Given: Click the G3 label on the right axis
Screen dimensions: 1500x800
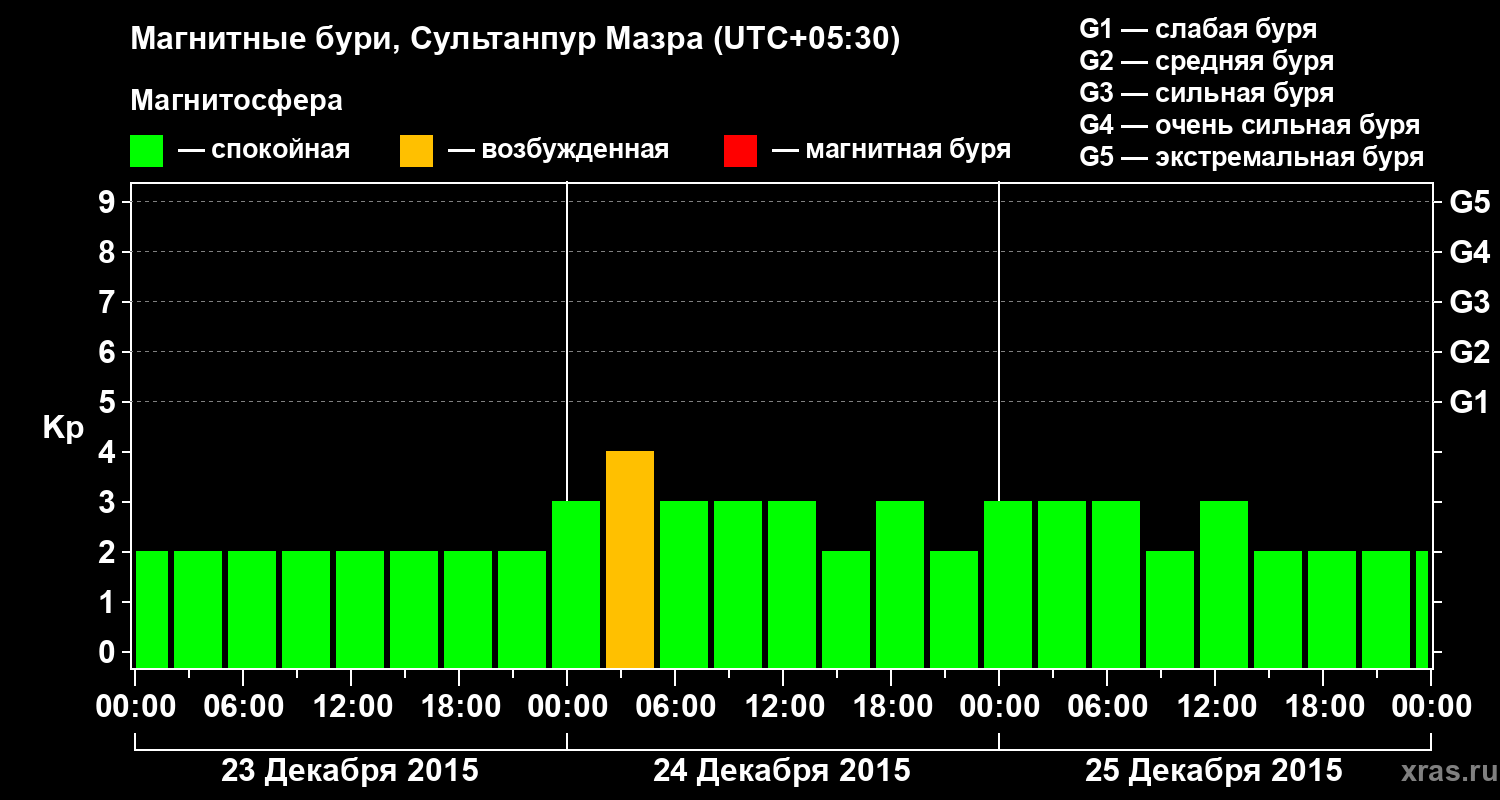Looking at the screenshot, I should click(x=1470, y=302).
